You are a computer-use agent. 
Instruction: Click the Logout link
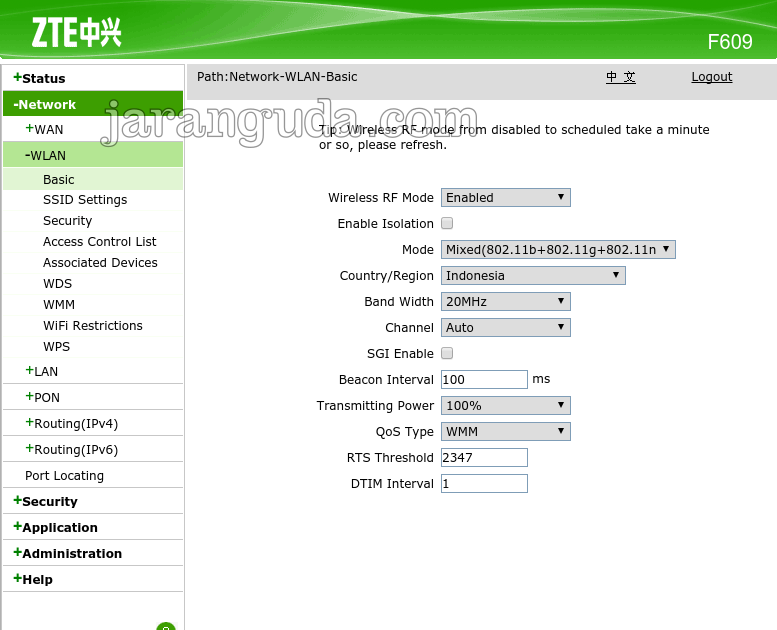712,77
